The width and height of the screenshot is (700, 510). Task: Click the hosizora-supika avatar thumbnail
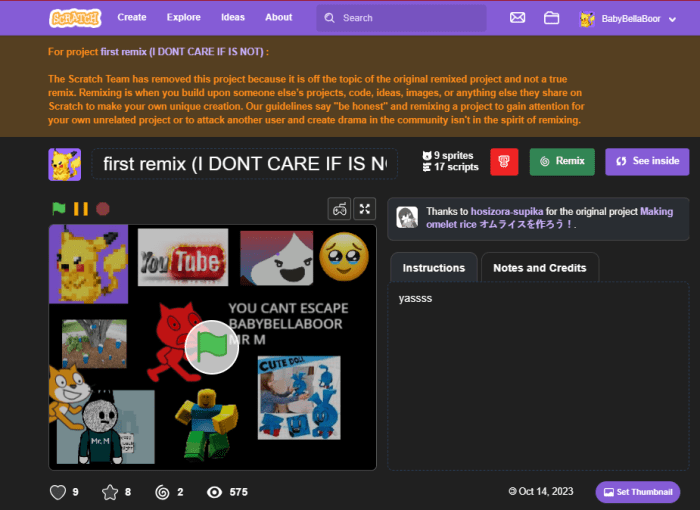[x=407, y=217]
